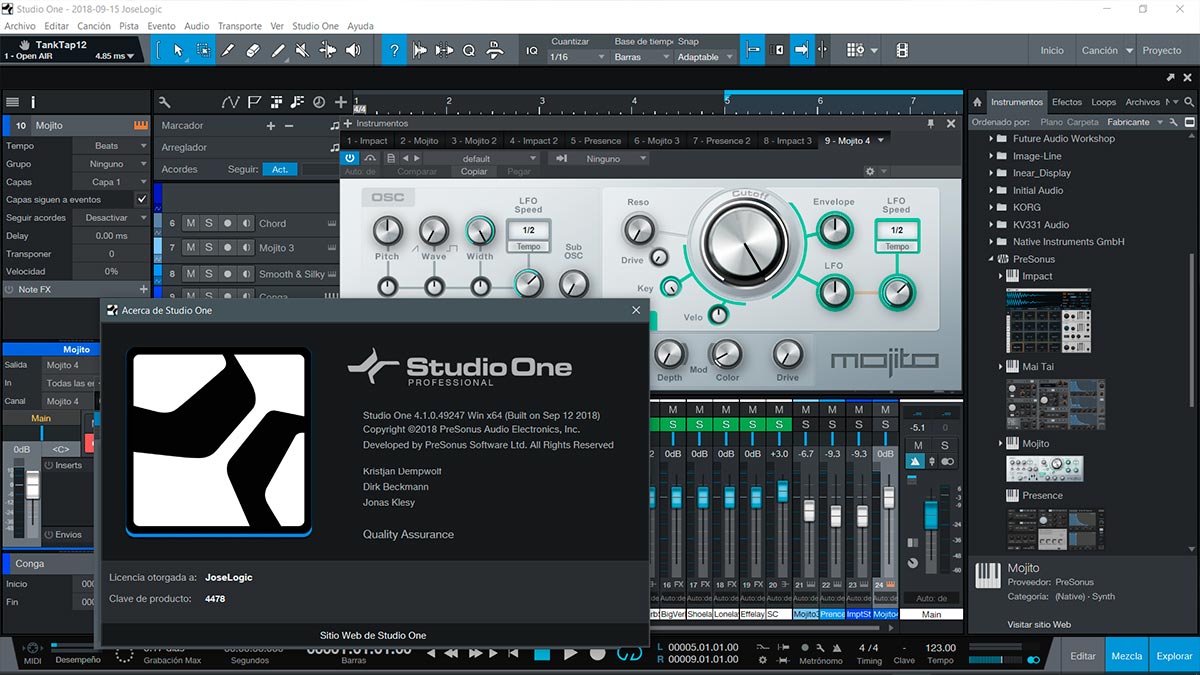
Task: Select the Range tool in the toolbar
Action: click(204, 50)
